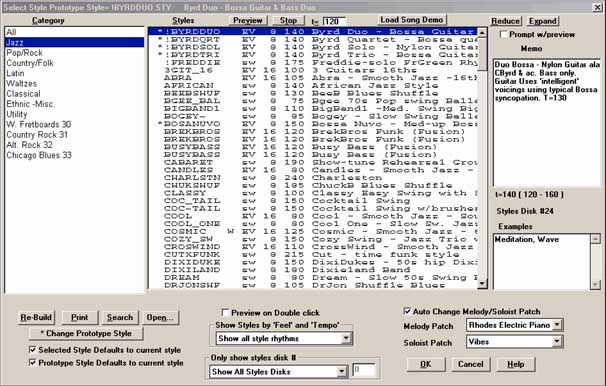The image size is (606, 386).
Task: Select the CHARLSTN style row
Action: coord(313,178)
